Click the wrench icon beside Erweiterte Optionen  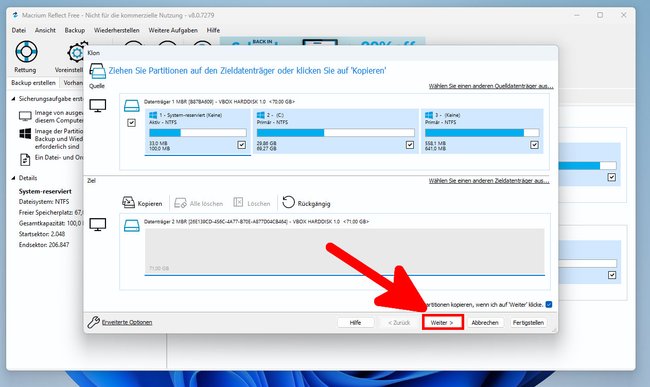coord(93,322)
